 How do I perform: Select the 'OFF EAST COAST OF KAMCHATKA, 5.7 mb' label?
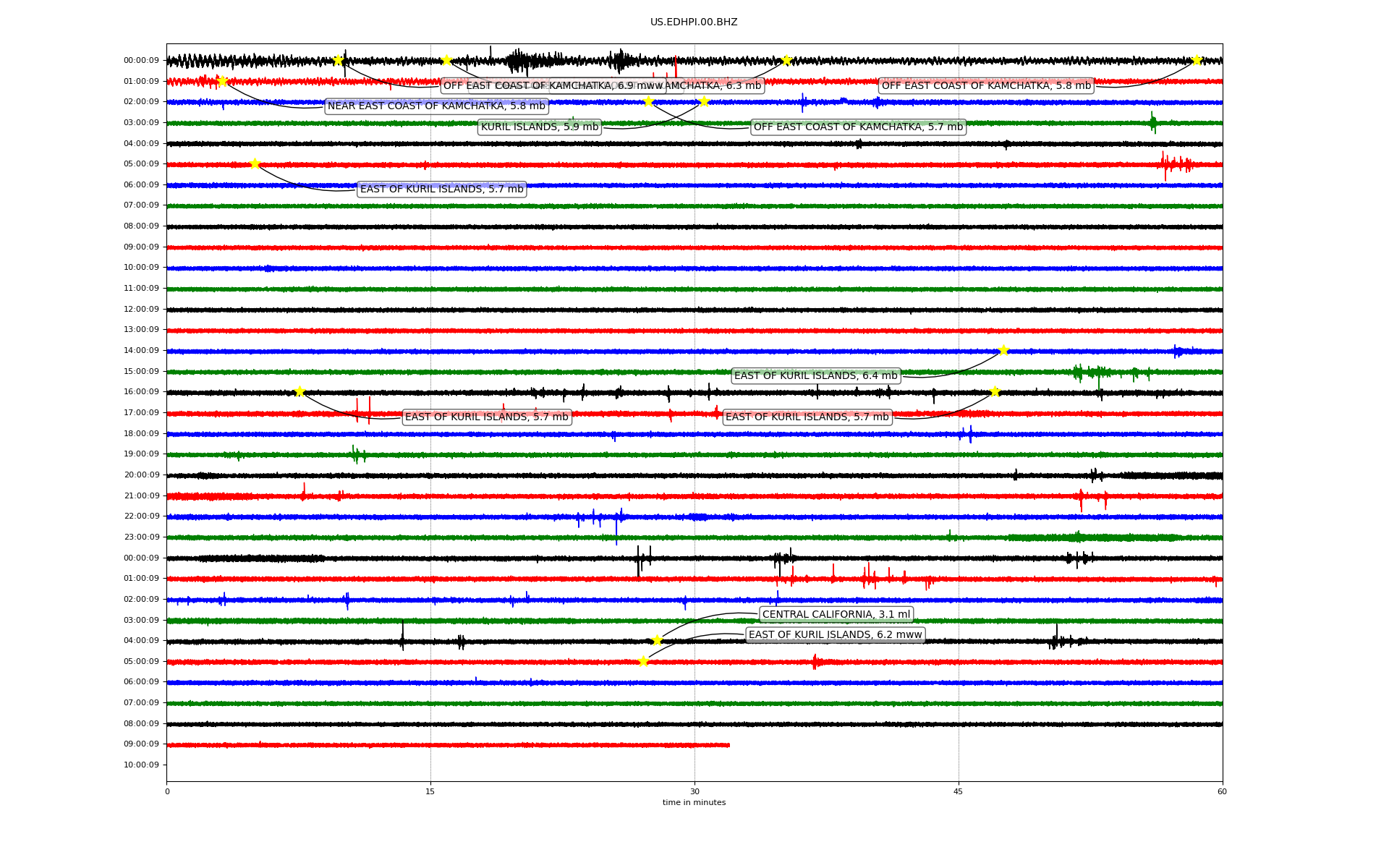pos(859,127)
